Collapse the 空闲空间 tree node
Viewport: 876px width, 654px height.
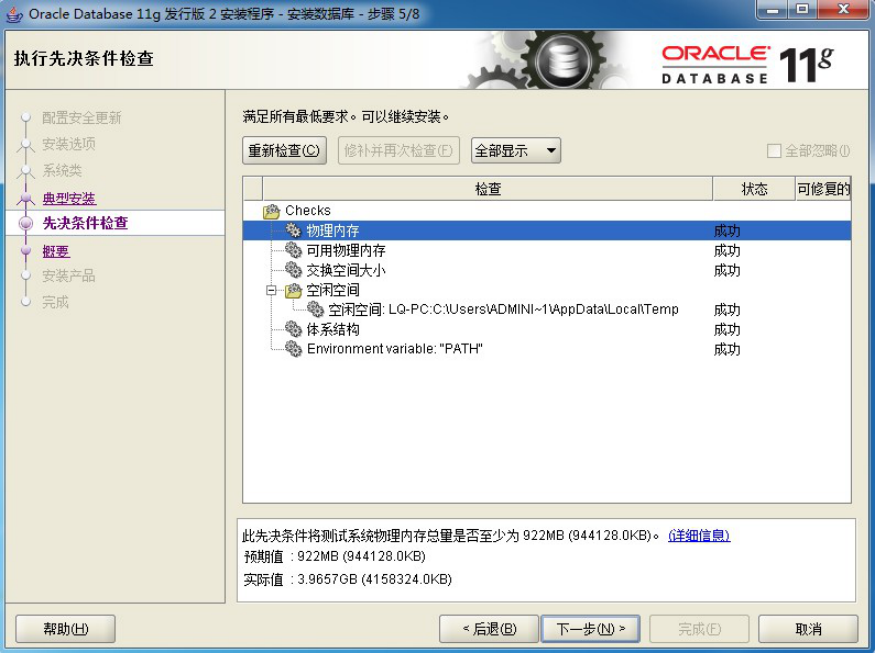click(x=272, y=290)
